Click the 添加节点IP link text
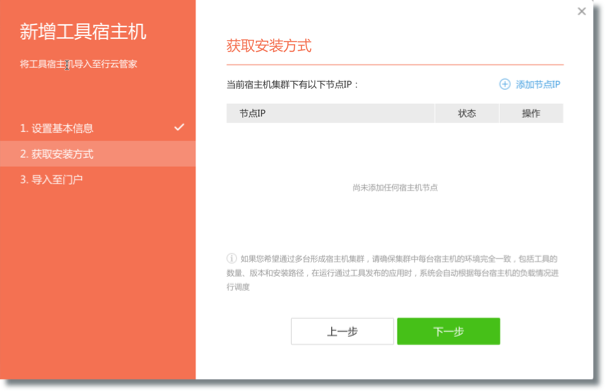This screenshot has height=391, width=605. click(x=538, y=84)
